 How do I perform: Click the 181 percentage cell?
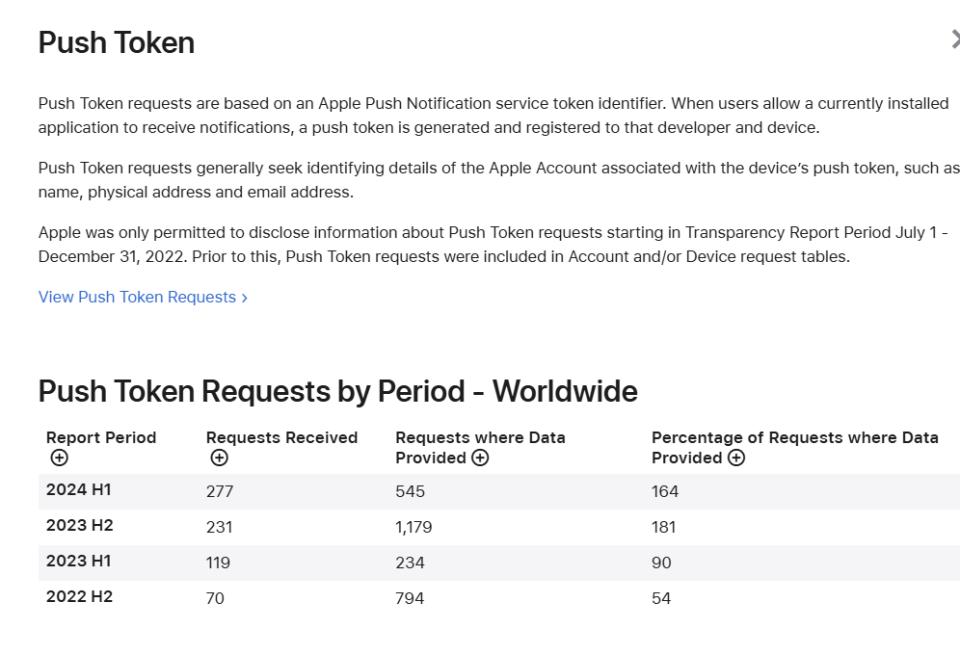coord(664,527)
